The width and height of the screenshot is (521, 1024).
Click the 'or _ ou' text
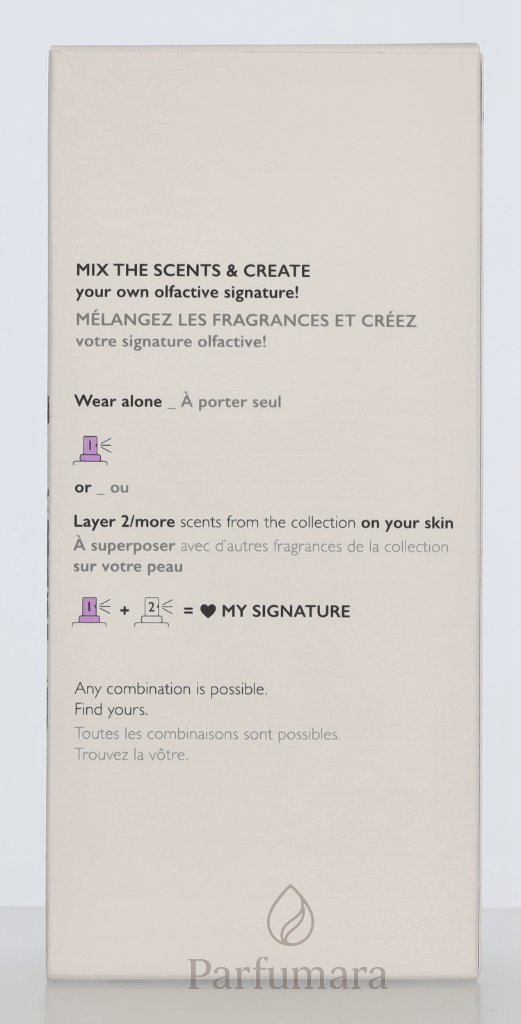pos(101,488)
